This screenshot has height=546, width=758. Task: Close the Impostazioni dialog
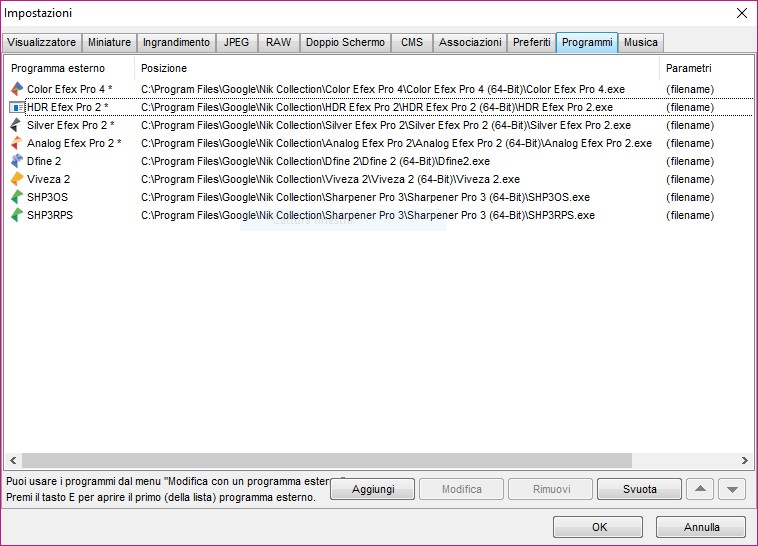click(742, 13)
